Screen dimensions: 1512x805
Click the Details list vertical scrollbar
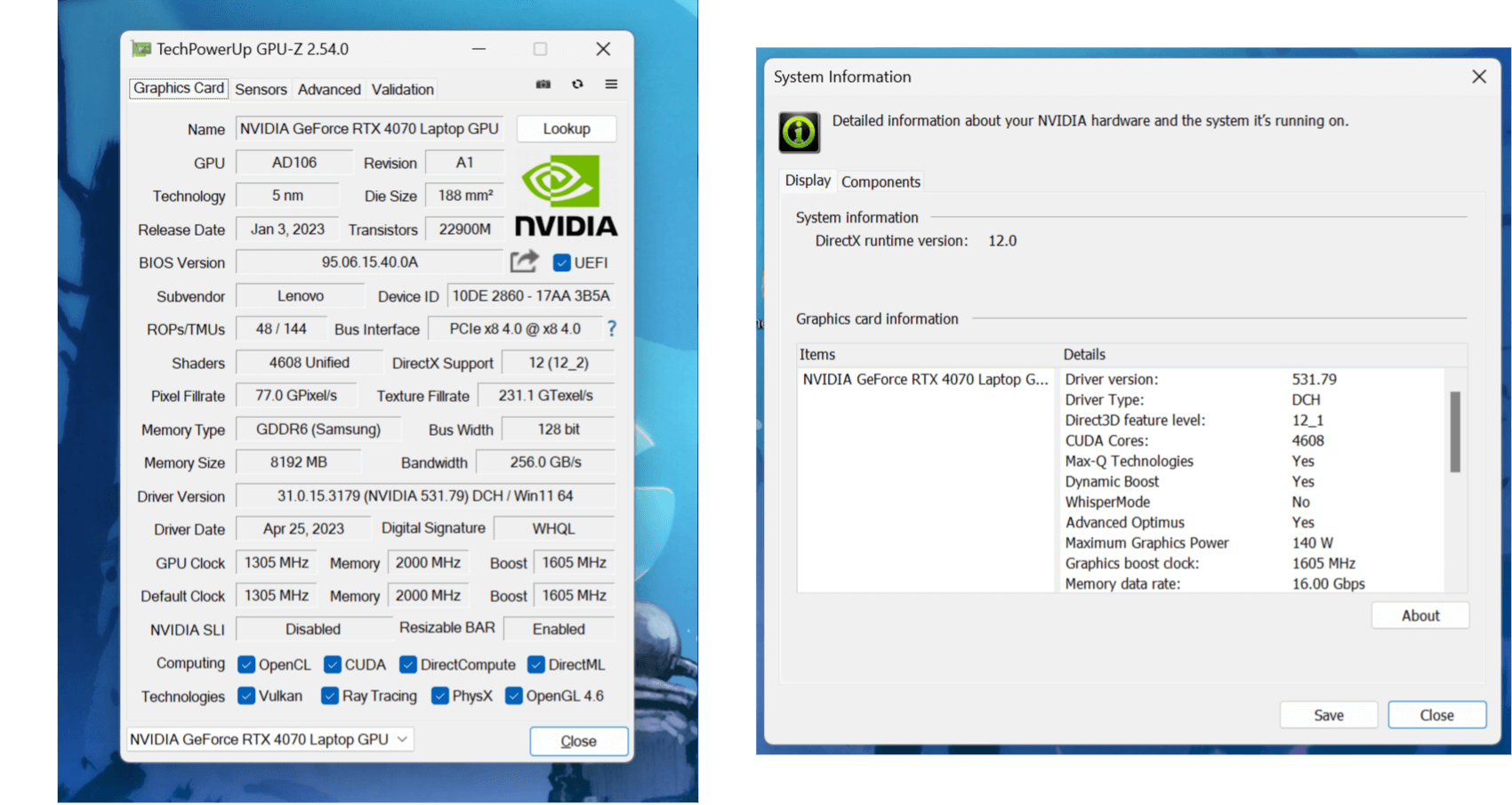pyautogui.click(x=1455, y=431)
